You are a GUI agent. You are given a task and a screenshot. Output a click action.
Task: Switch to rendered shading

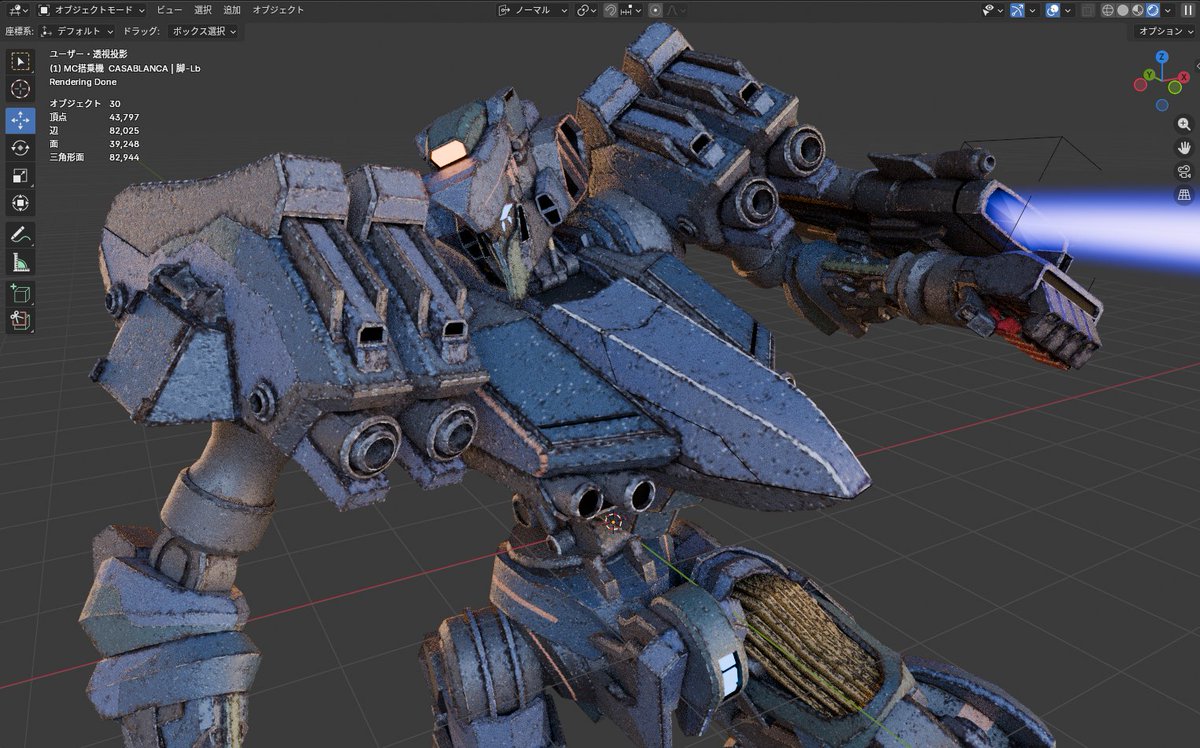[1152, 9]
